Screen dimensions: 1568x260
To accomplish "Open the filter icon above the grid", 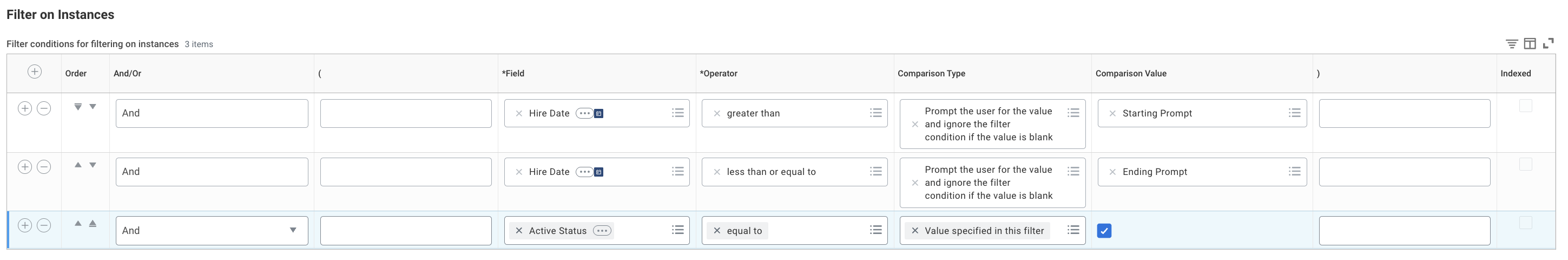I will click(1511, 44).
